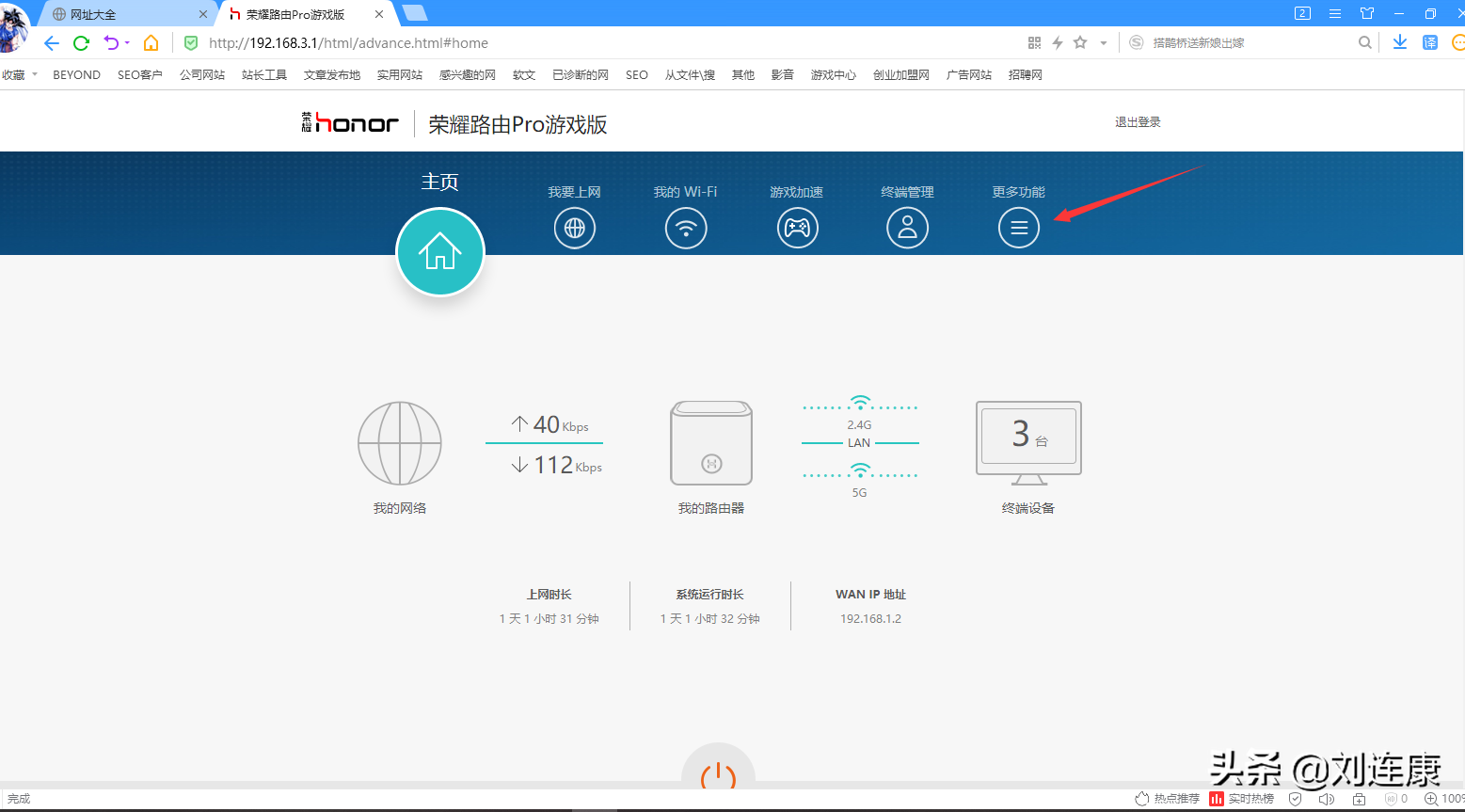The height and width of the screenshot is (812, 1465).
Task: Open the 站长工具 bookmark
Action: (264, 74)
